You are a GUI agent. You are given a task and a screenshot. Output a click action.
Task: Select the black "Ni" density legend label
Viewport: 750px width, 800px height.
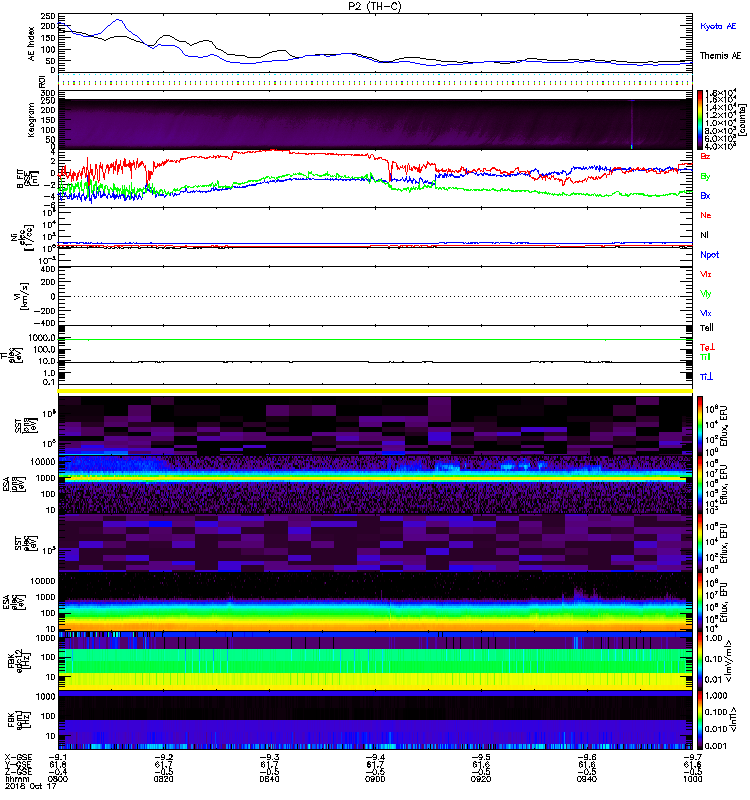tap(704, 235)
